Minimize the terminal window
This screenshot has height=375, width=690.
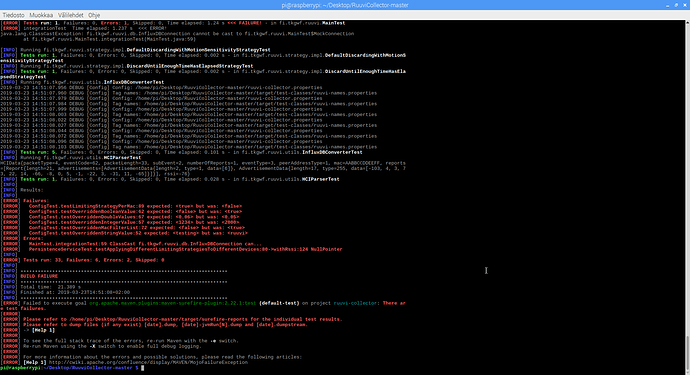coord(668,5)
